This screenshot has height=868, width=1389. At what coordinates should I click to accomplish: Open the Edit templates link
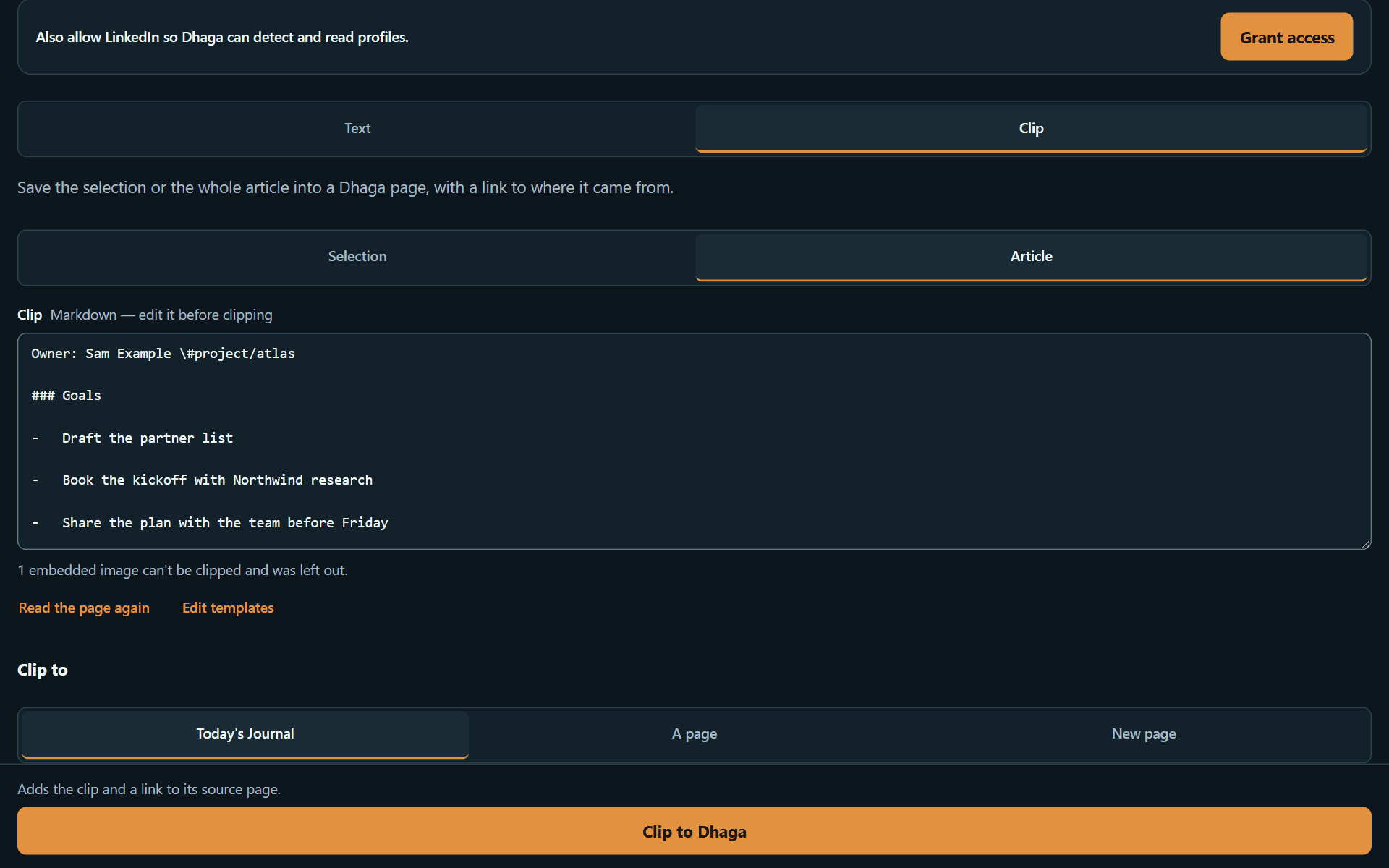[228, 608]
